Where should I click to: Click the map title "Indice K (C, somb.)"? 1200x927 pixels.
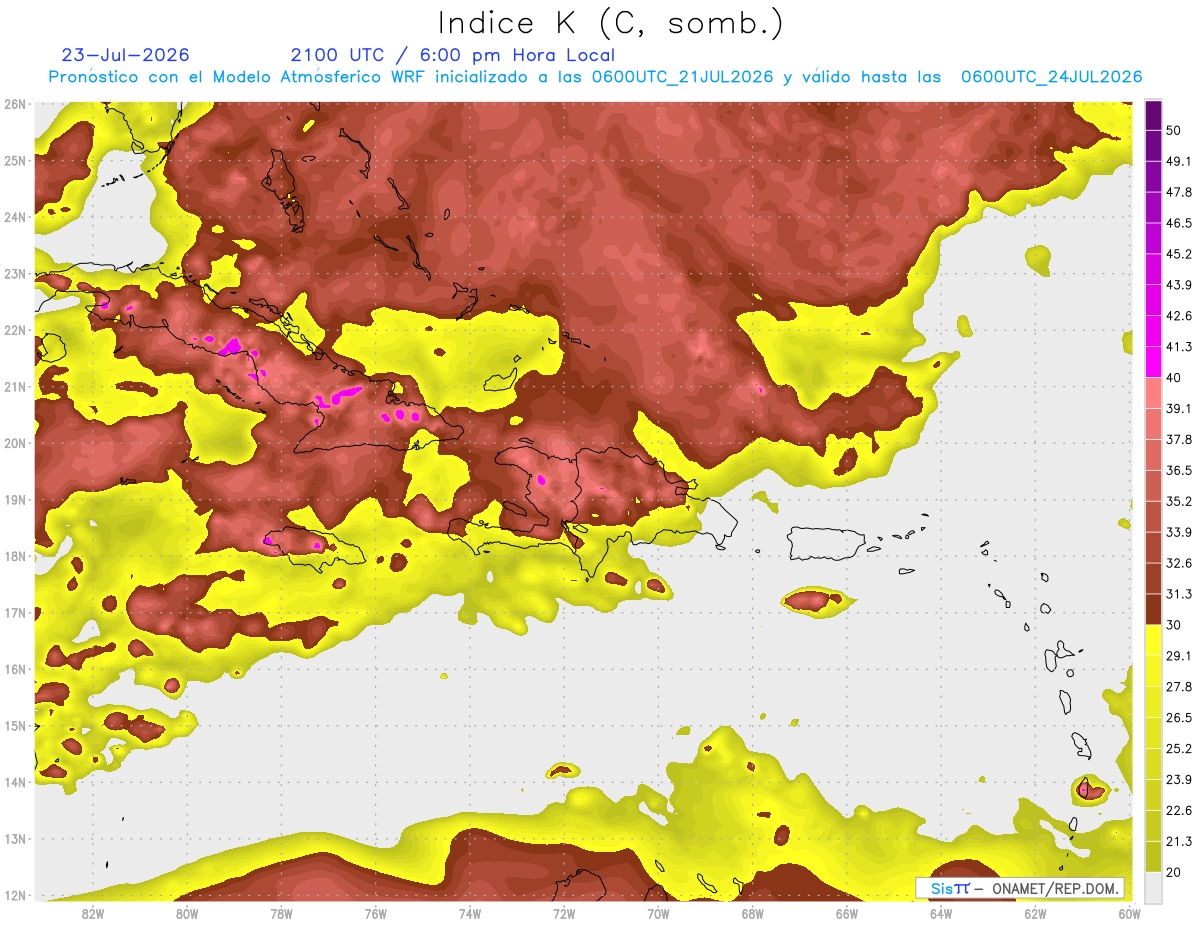(x=611, y=22)
